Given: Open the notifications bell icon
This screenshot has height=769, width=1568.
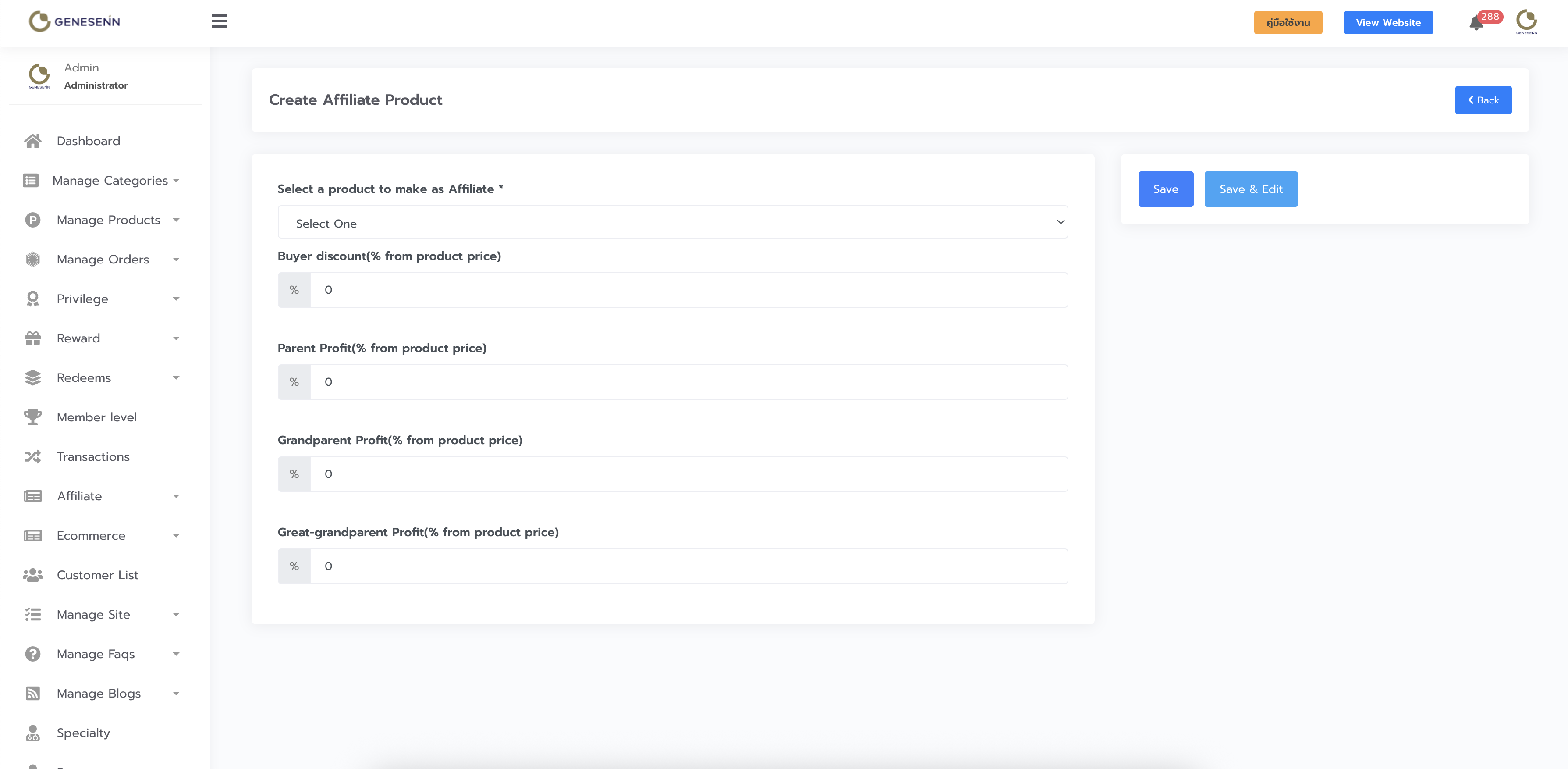Looking at the screenshot, I should click(x=1476, y=24).
